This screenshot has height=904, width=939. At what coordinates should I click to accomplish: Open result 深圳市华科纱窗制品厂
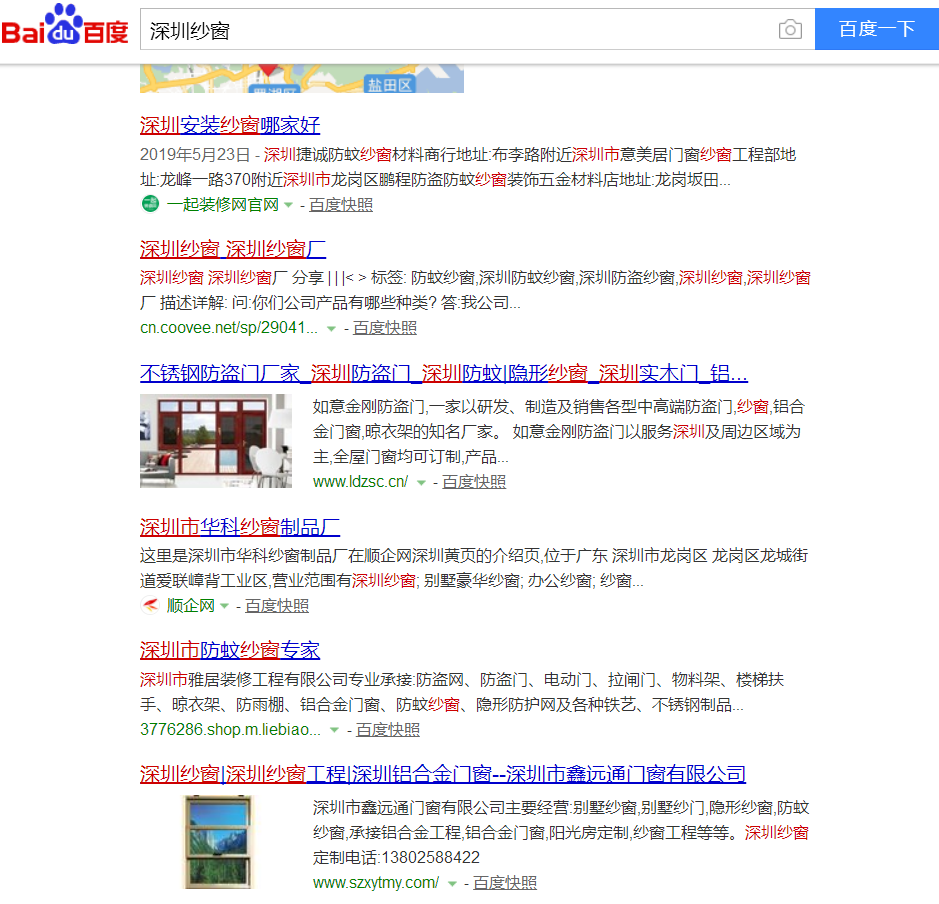tap(240, 527)
